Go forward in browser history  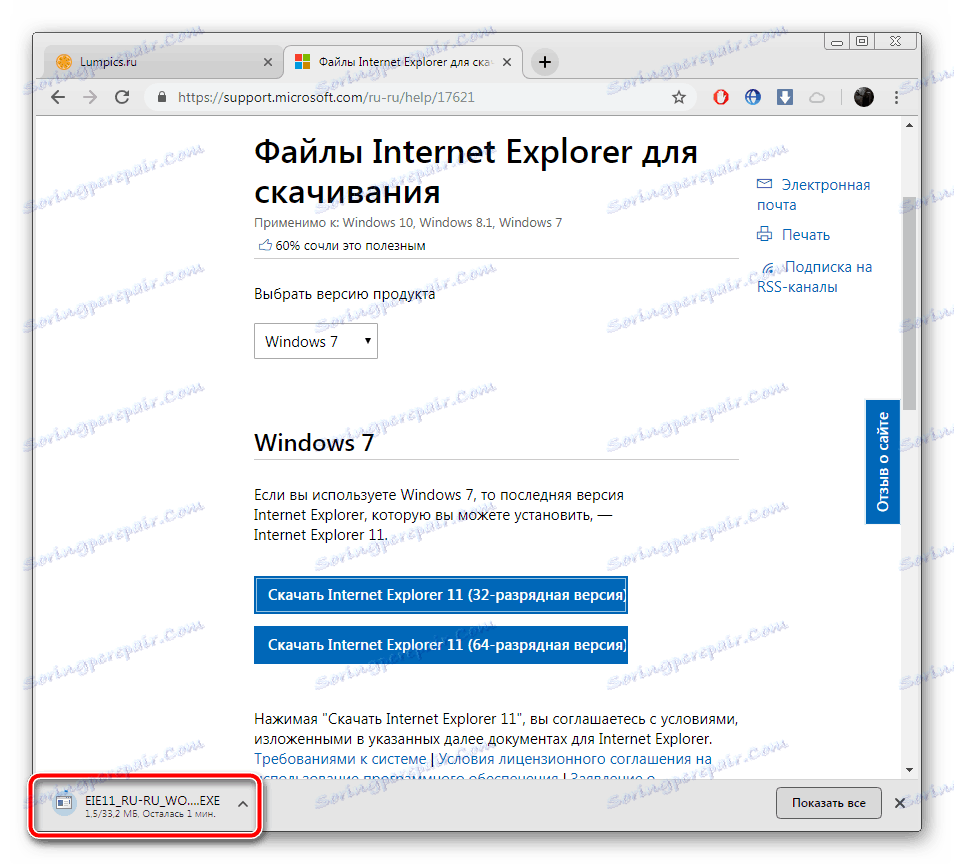[x=90, y=97]
